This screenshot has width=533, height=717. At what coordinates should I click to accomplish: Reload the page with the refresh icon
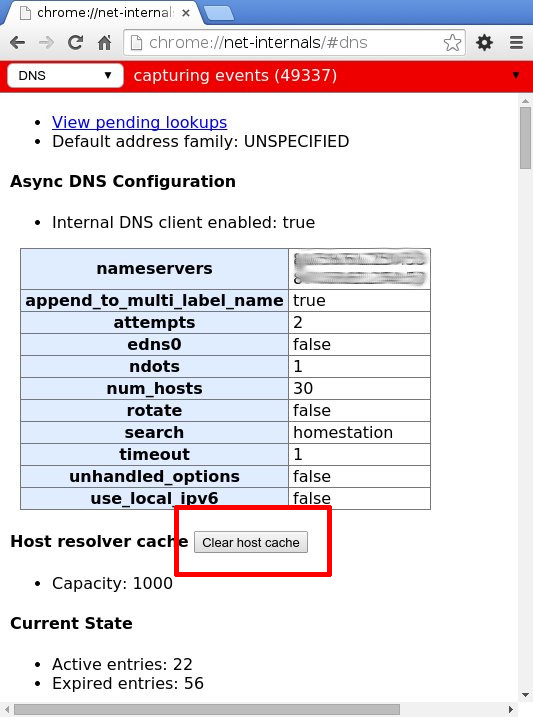[x=75, y=43]
